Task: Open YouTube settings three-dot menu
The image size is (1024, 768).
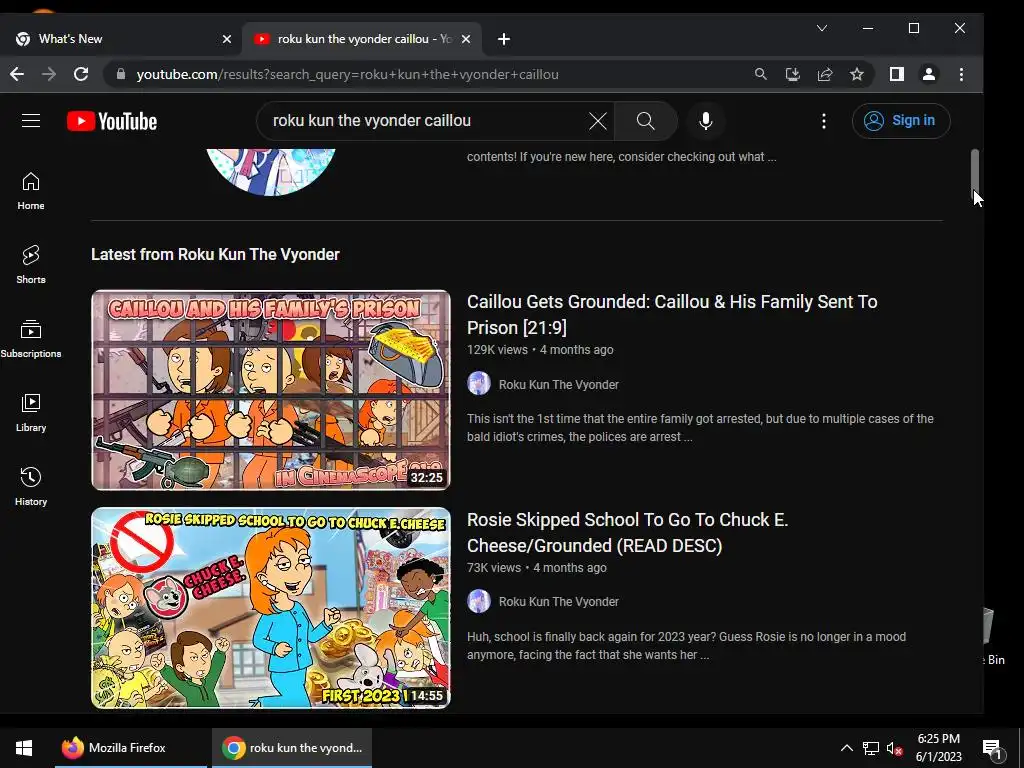Action: pyautogui.click(x=824, y=121)
